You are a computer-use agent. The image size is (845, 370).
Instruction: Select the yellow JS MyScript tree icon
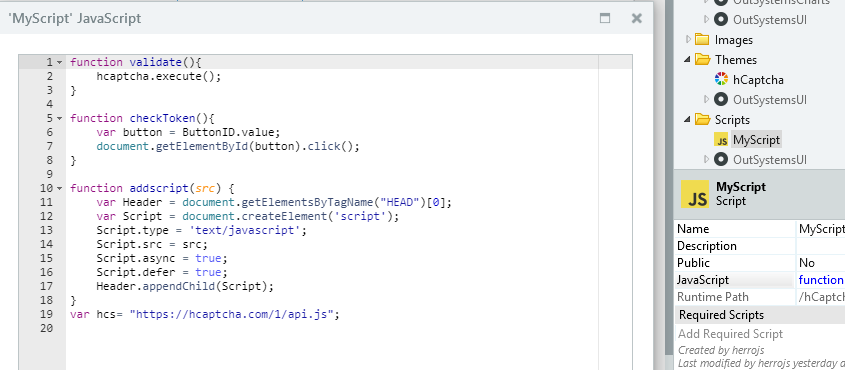[x=721, y=140]
